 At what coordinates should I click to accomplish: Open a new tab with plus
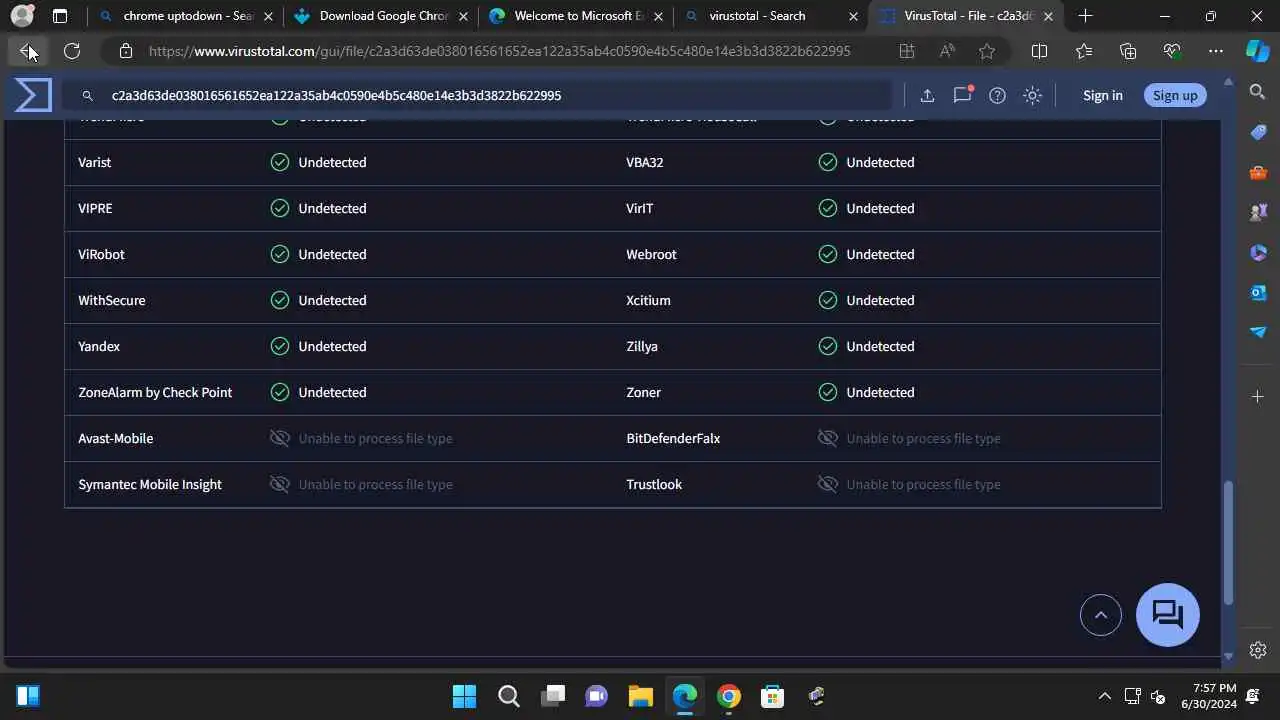pyautogui.click(x=1085, y=16)
